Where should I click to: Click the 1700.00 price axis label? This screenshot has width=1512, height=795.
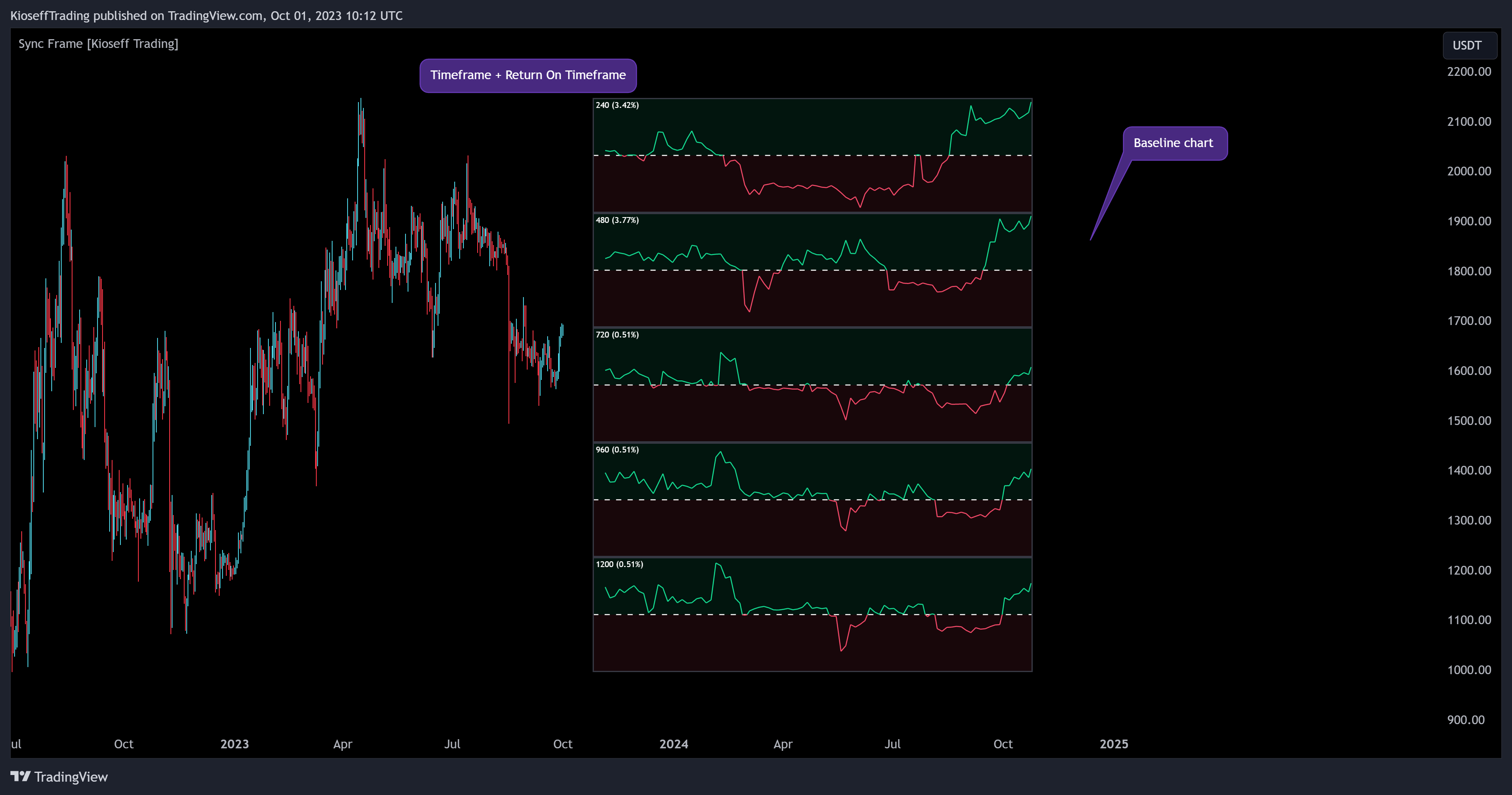pos(1469,321)
